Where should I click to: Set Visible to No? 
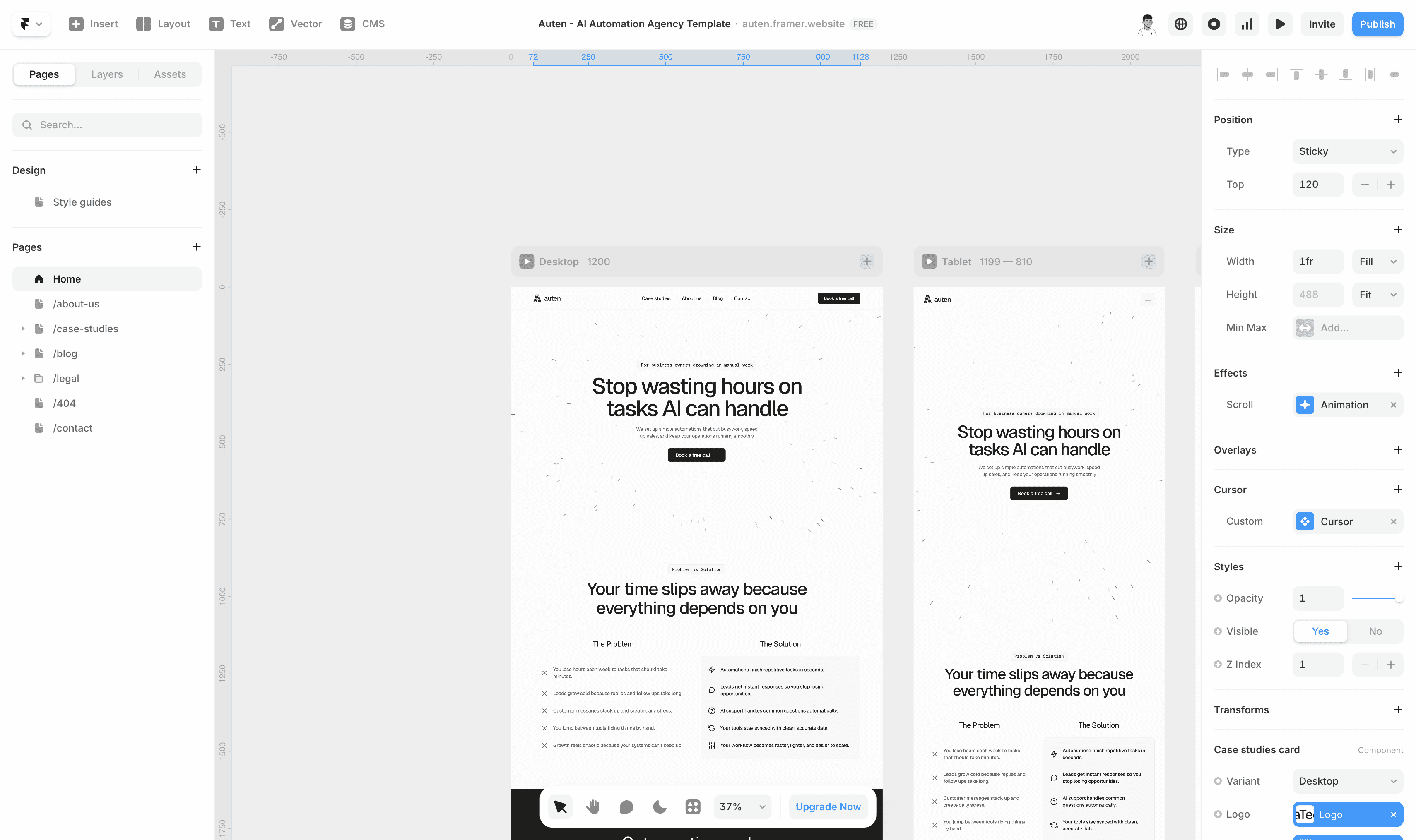(x=1375, y=631)
